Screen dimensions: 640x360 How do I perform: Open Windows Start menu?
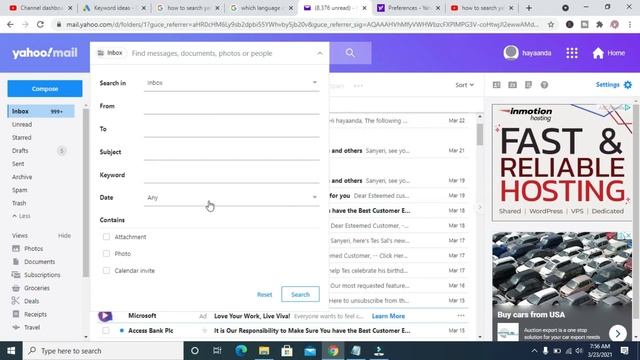coord(11,351)
